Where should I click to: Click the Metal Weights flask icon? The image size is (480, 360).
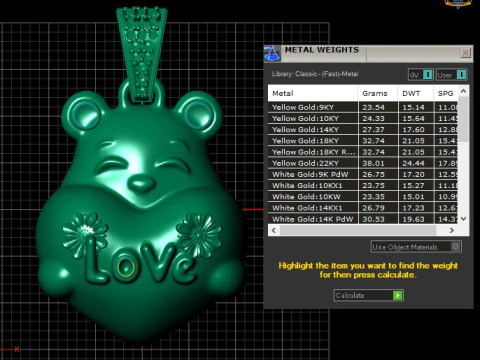click(x=272, y=54)
